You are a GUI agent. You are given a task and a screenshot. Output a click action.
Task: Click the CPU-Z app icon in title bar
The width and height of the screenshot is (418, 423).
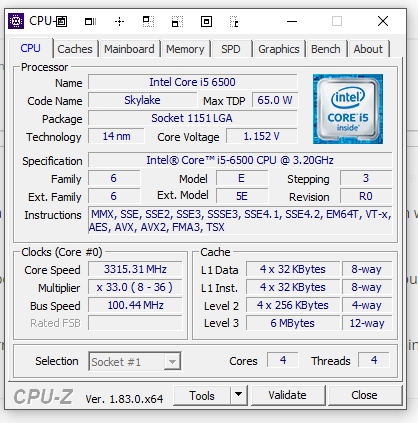pyautogui.click(x=16, y=21)
